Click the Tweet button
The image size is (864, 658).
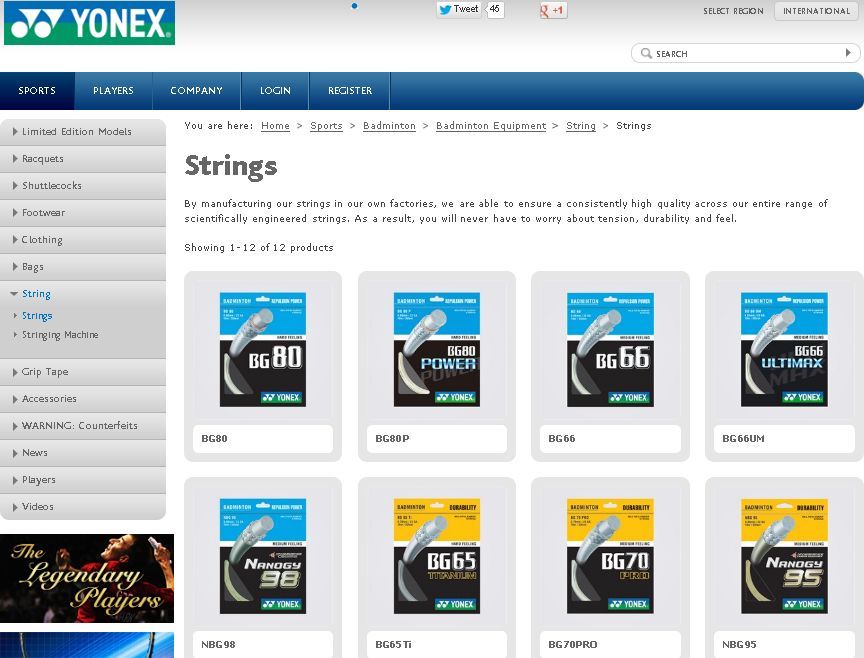pos(459,9)
